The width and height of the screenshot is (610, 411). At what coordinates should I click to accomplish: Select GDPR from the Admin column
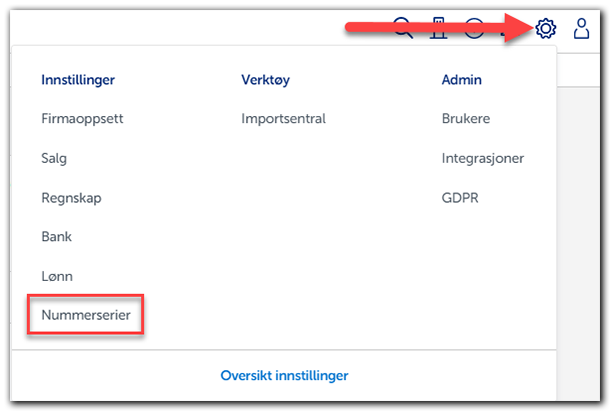coord(460,198)
